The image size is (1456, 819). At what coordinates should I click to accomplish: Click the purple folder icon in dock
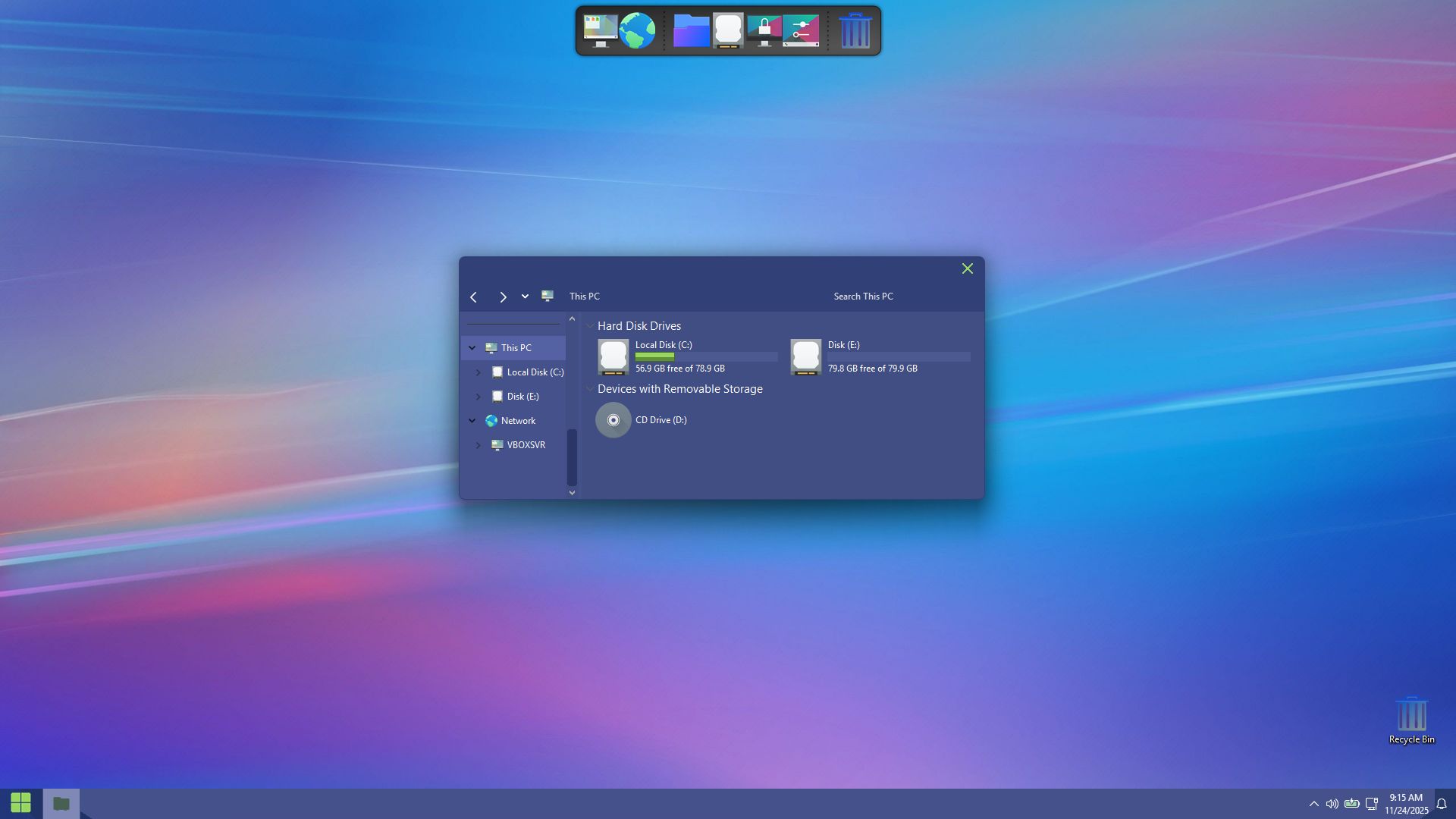tap(691, 31)
